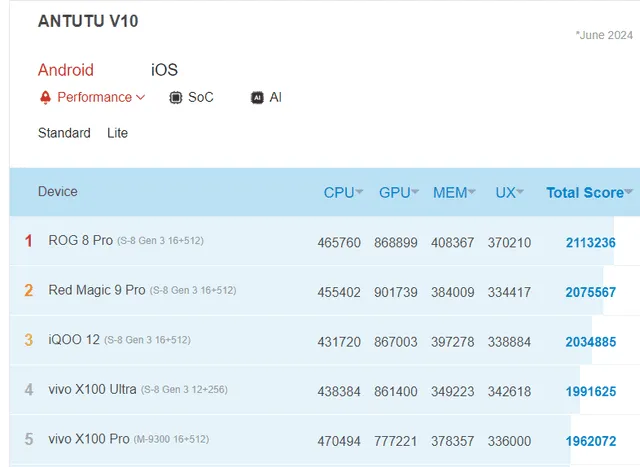Click rank number 2 in the table
The image size is (640, 467).
pyautogui.click(x=29, y=290)
